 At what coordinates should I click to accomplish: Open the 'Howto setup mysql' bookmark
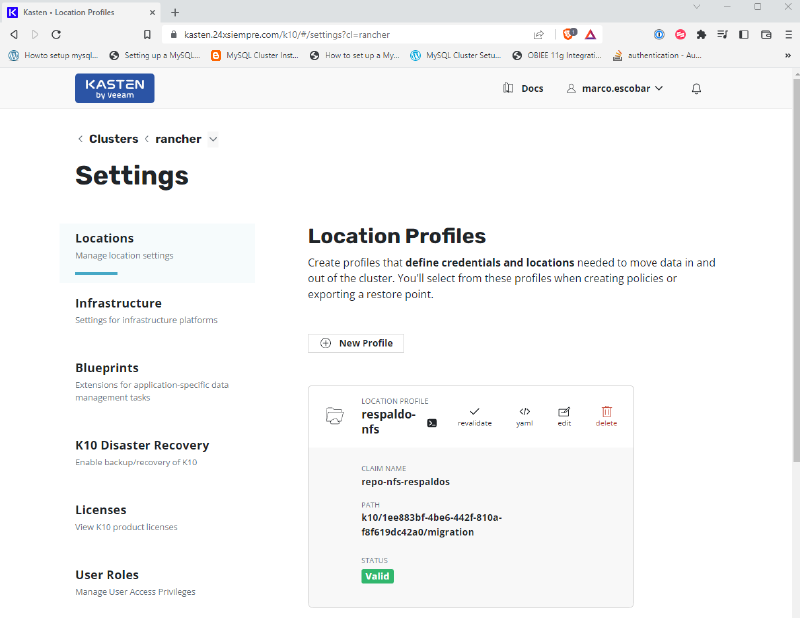click(54, 55)
